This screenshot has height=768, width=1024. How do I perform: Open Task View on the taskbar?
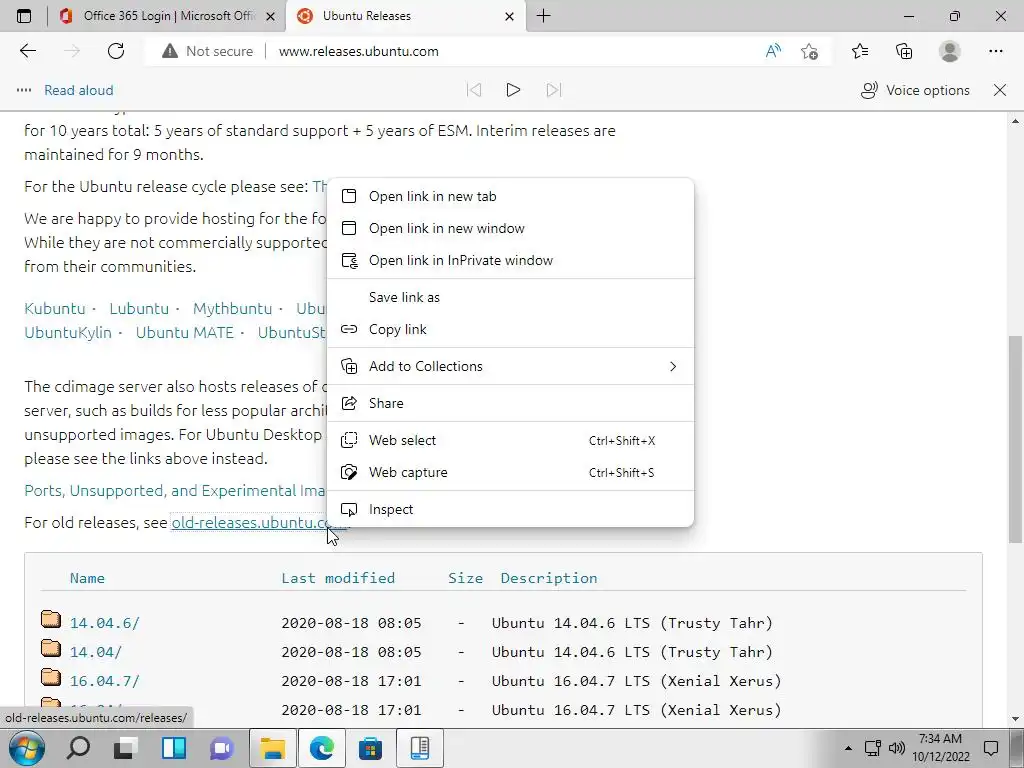(x=125, y=748)
